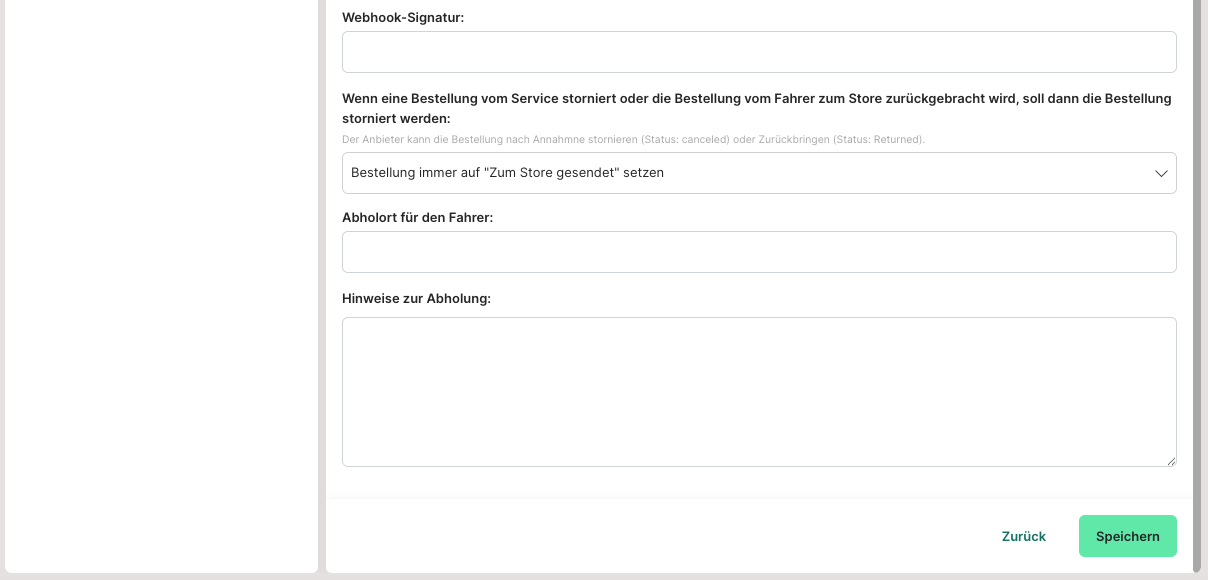Click the dropdown chevron arrow icon
Screen dimensions: 1208x580
(x=1161, y=173)
